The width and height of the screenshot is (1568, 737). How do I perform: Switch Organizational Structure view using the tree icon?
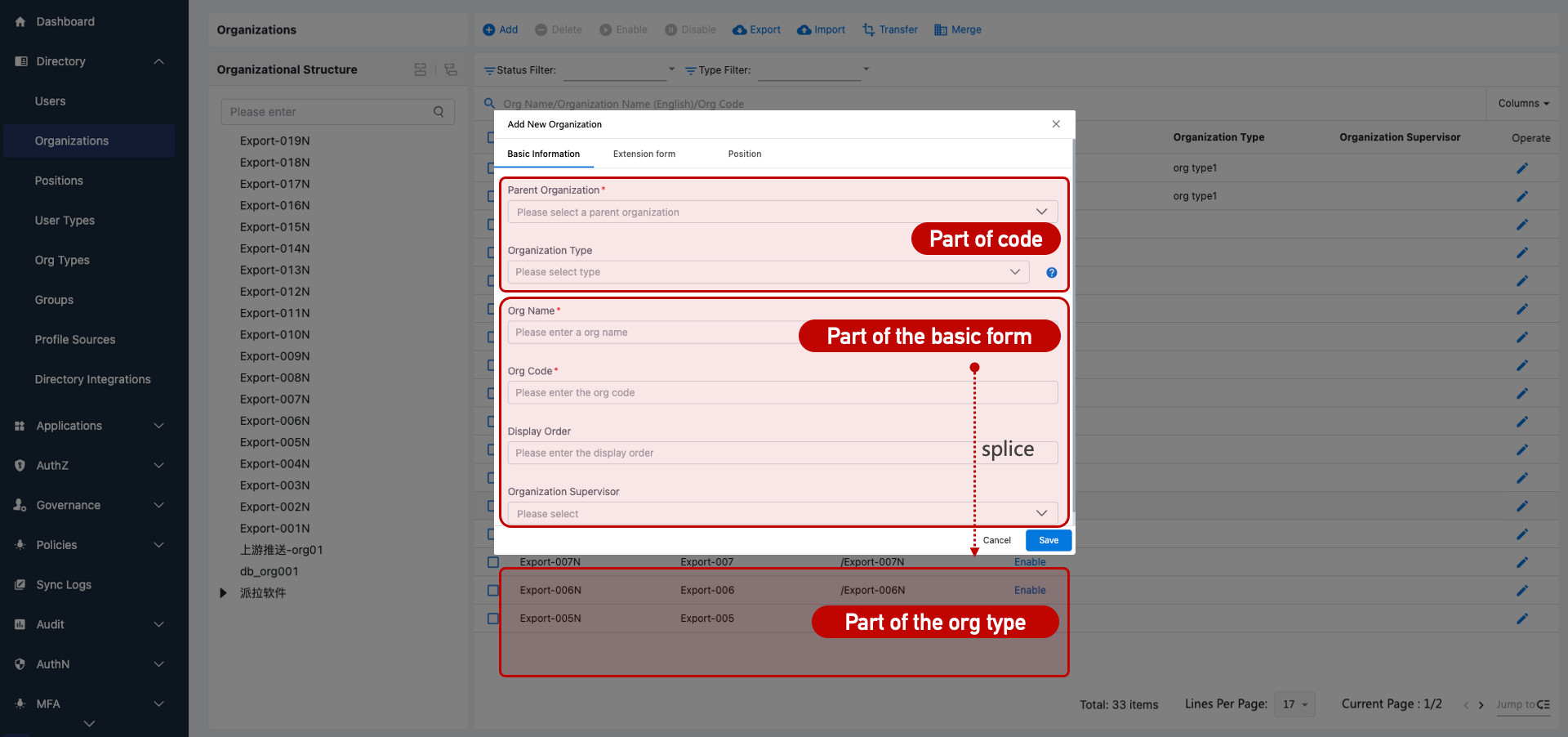(x=451, y=69)
